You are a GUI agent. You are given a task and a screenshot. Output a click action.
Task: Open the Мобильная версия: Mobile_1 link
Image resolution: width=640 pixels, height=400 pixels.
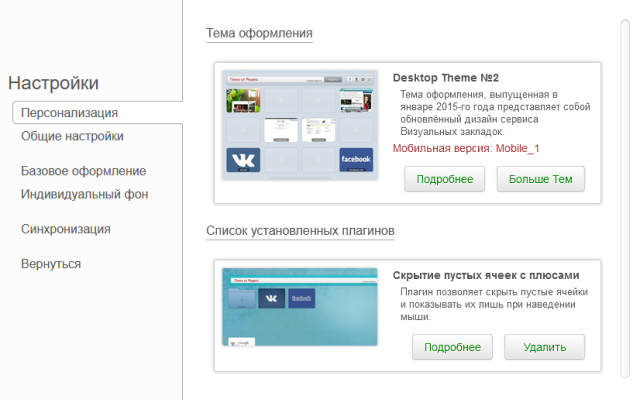[466, 149]
